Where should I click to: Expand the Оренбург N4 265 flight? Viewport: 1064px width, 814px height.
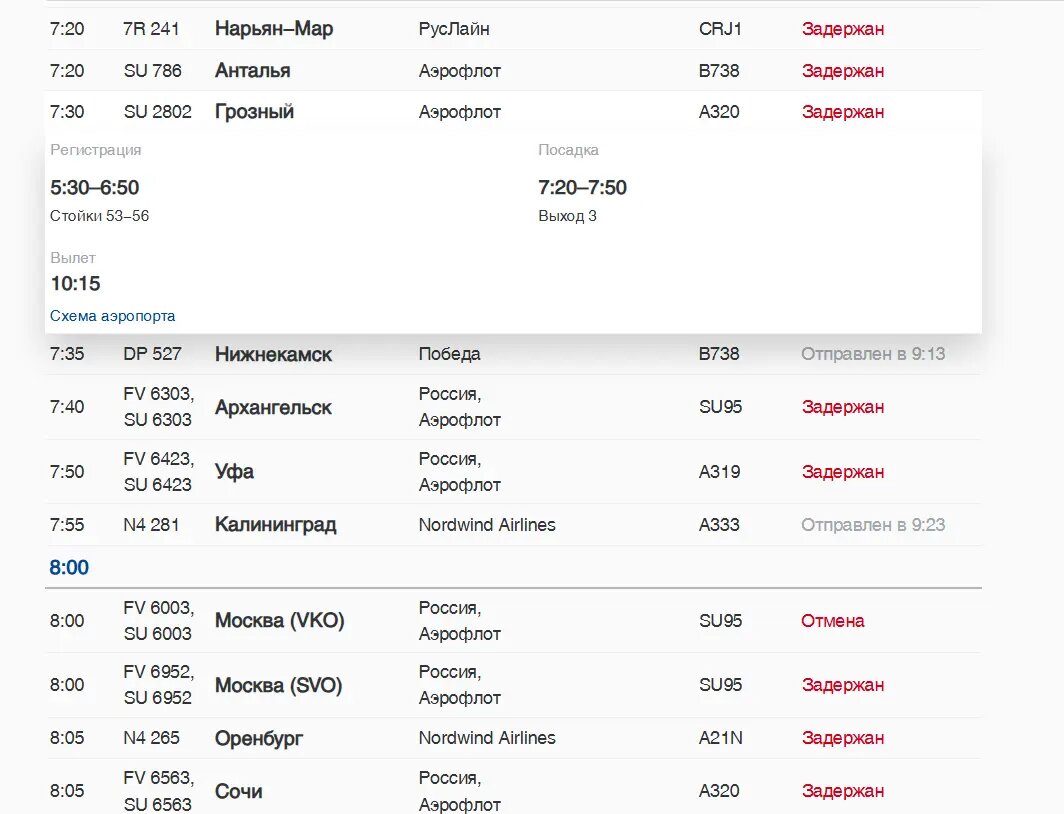[x=258, y=738]
